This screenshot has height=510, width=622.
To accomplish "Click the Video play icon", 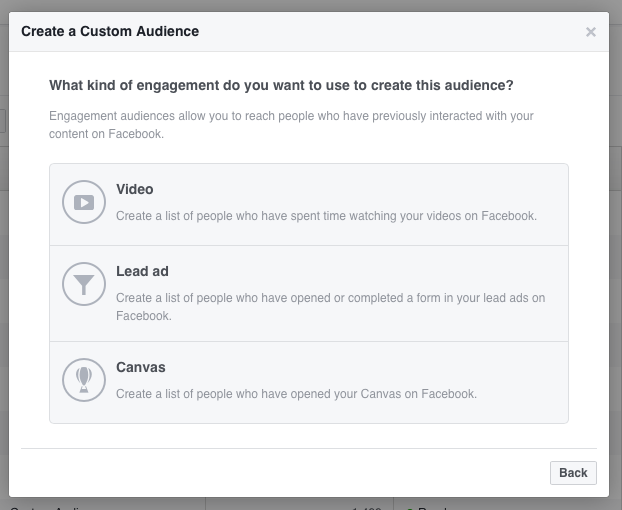I will [x=84, y=202].
